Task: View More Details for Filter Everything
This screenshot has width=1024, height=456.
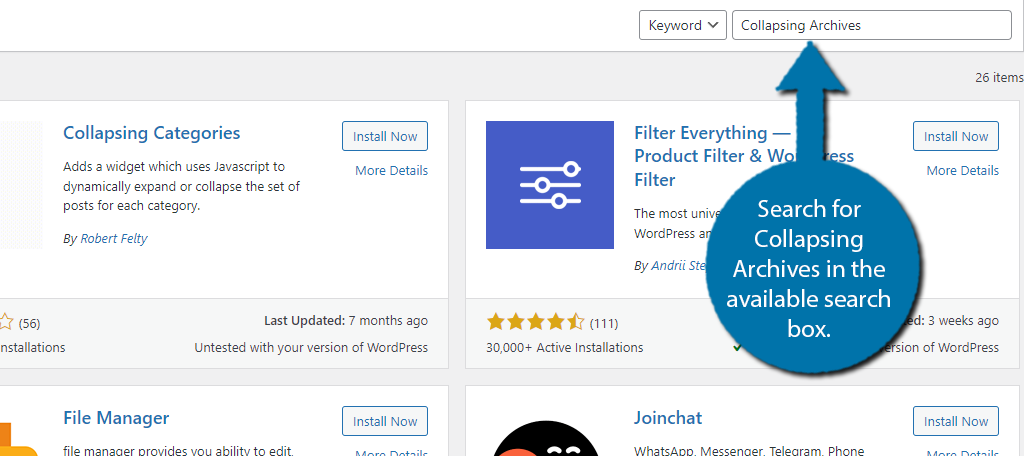Action: (x=963, y=171)
